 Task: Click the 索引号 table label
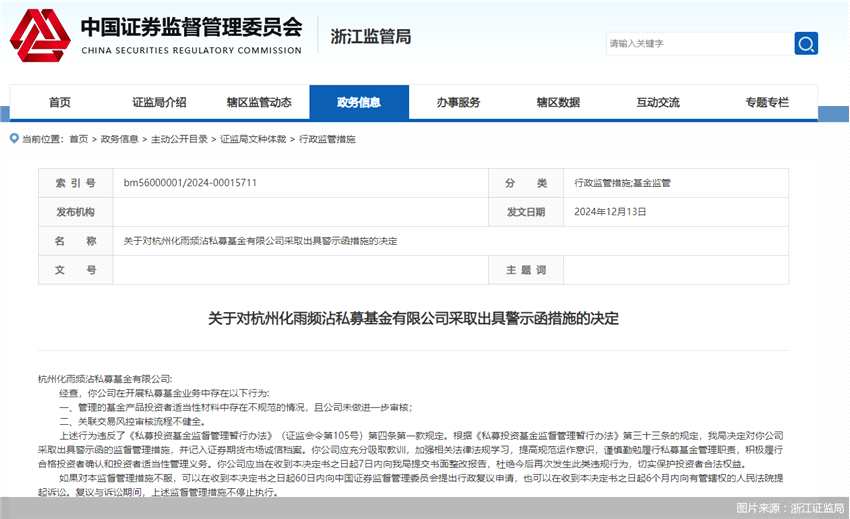[75, 183]
